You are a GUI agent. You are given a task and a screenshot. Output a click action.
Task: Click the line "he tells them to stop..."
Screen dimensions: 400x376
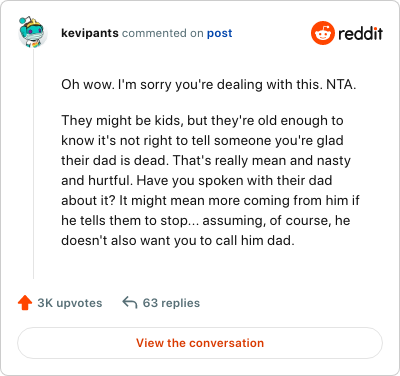205,220
